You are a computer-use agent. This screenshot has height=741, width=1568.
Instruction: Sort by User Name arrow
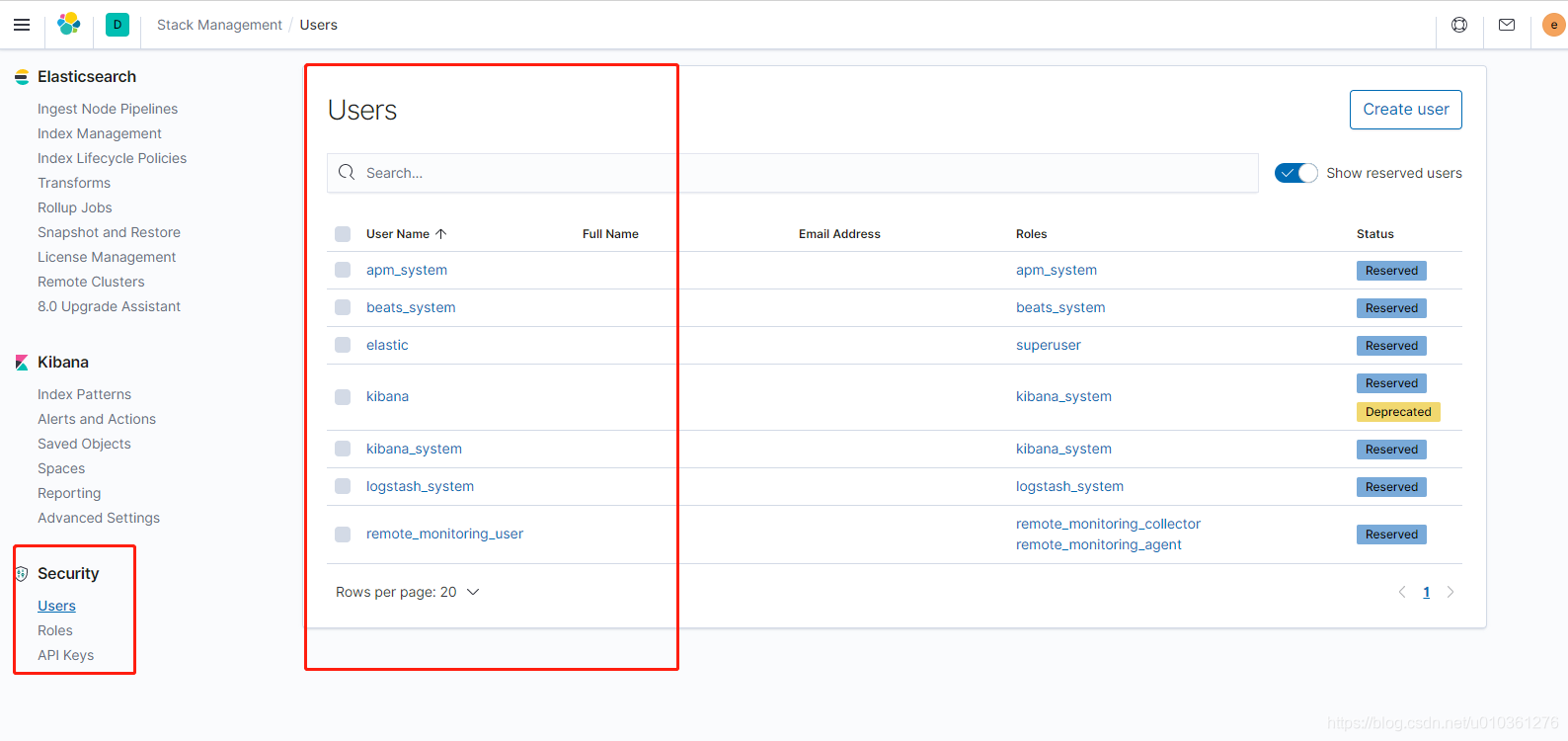(x=441, y=234)
